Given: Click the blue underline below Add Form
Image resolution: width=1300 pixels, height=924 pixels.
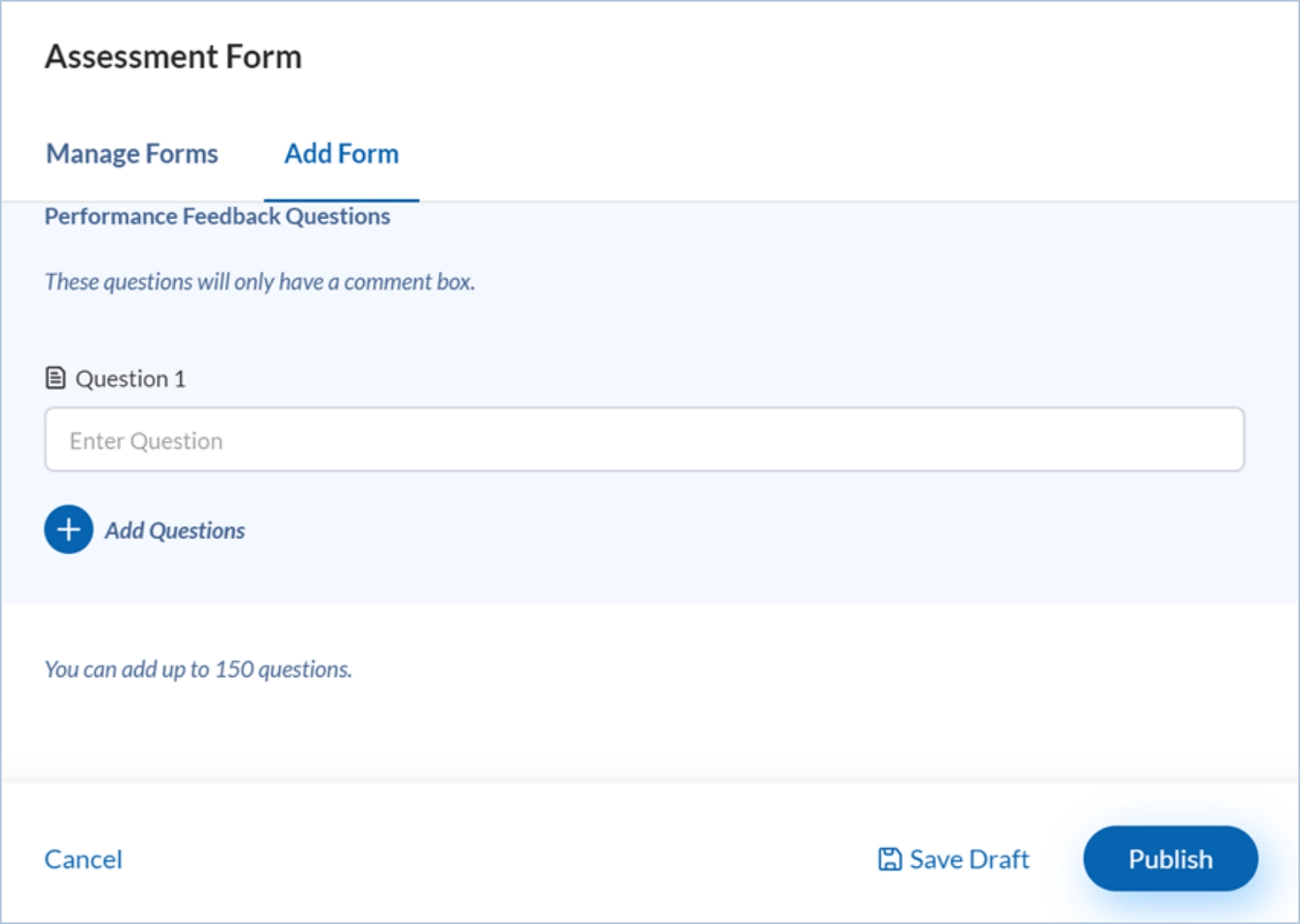Looking at the screenshot, I should [x=341, y=201].
